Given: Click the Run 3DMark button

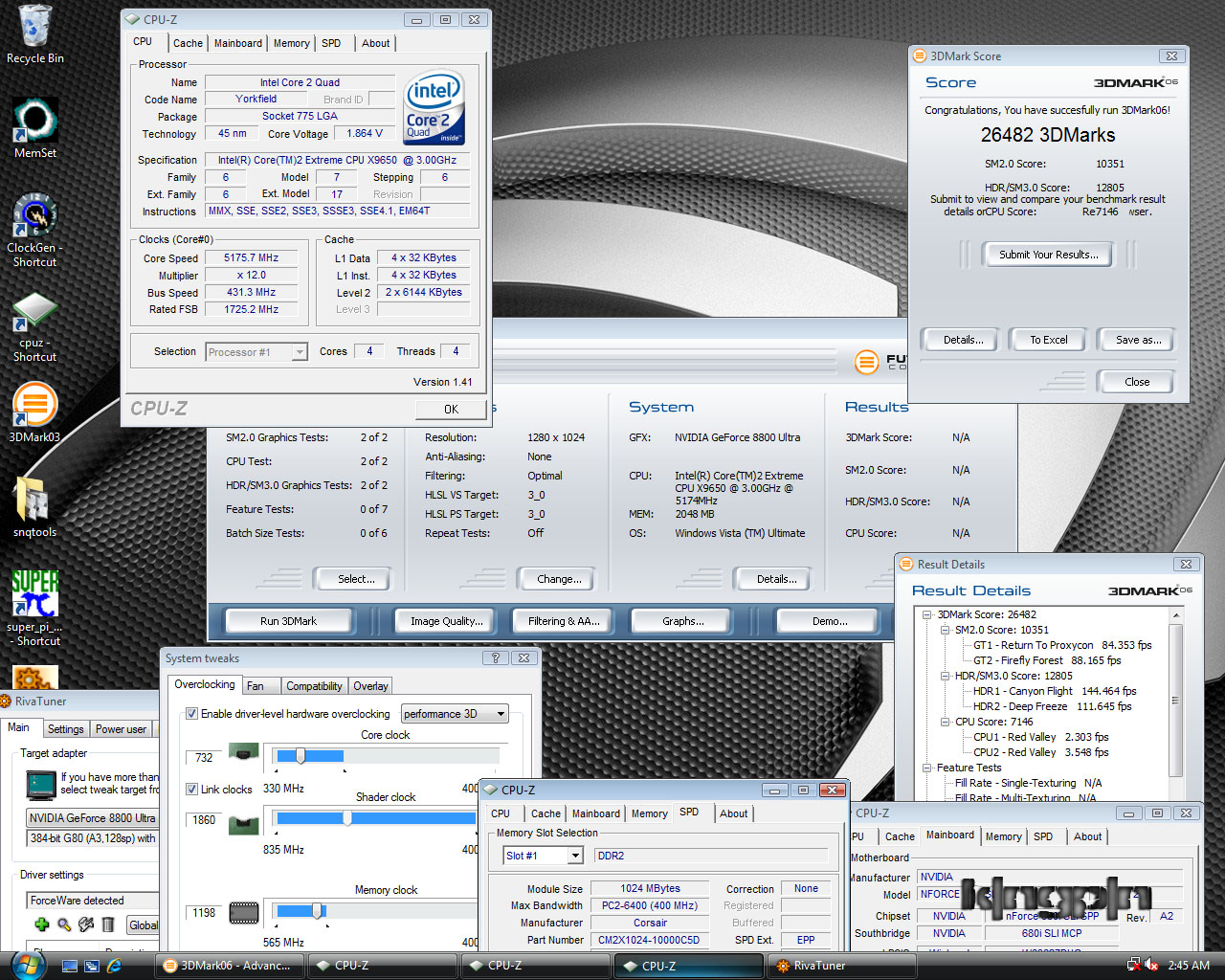Looking at the screenshot, I should pyautogui.click(x=288, y=621).
